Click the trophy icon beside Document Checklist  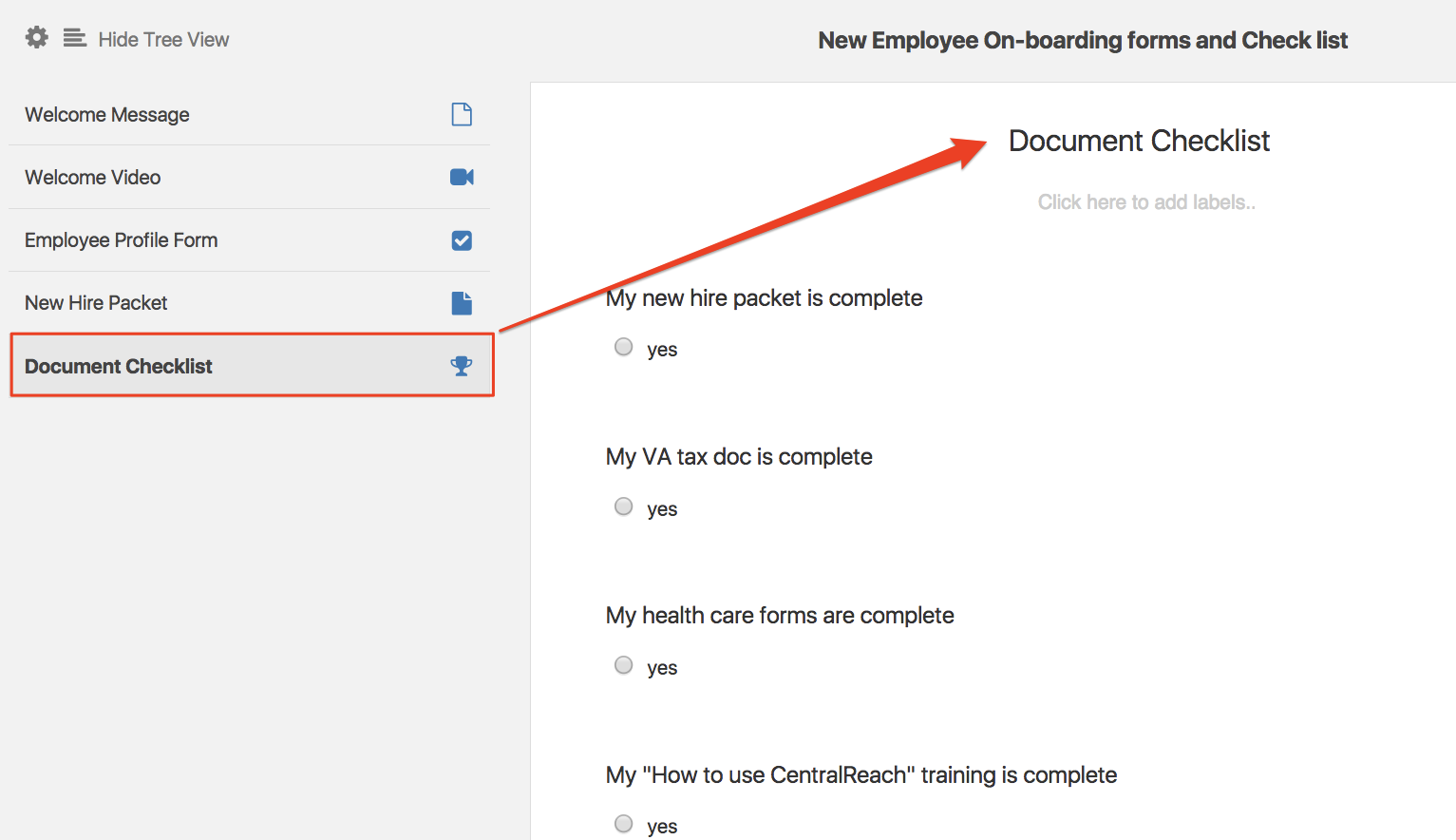pos(462,365)
